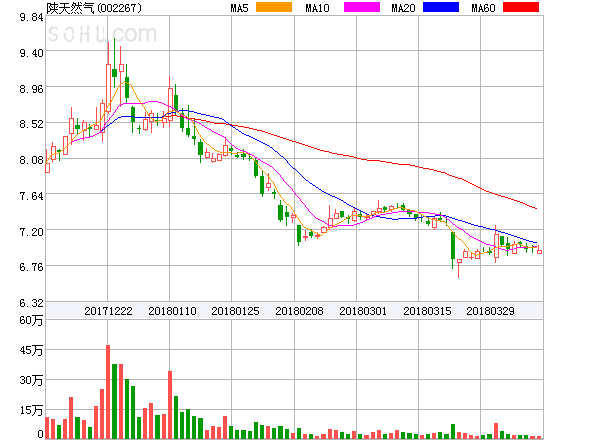Click the tallest red volume bar near 20171222
This screenshot has height=440, width=600.
(108, 392)
